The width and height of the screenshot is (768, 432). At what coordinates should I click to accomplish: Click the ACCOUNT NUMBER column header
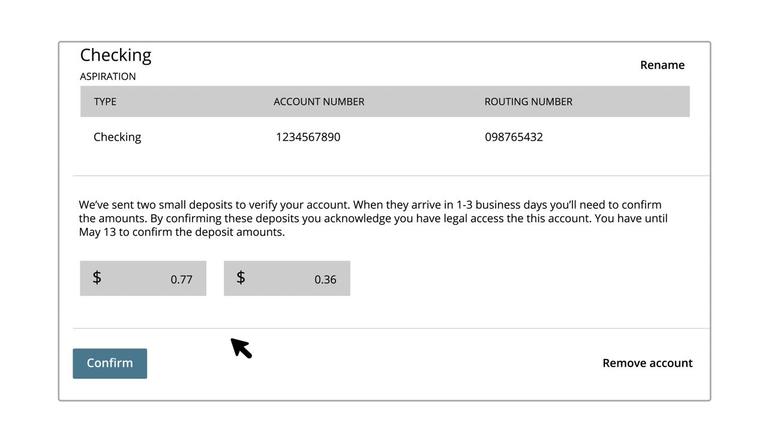click(x=319, y=102)
